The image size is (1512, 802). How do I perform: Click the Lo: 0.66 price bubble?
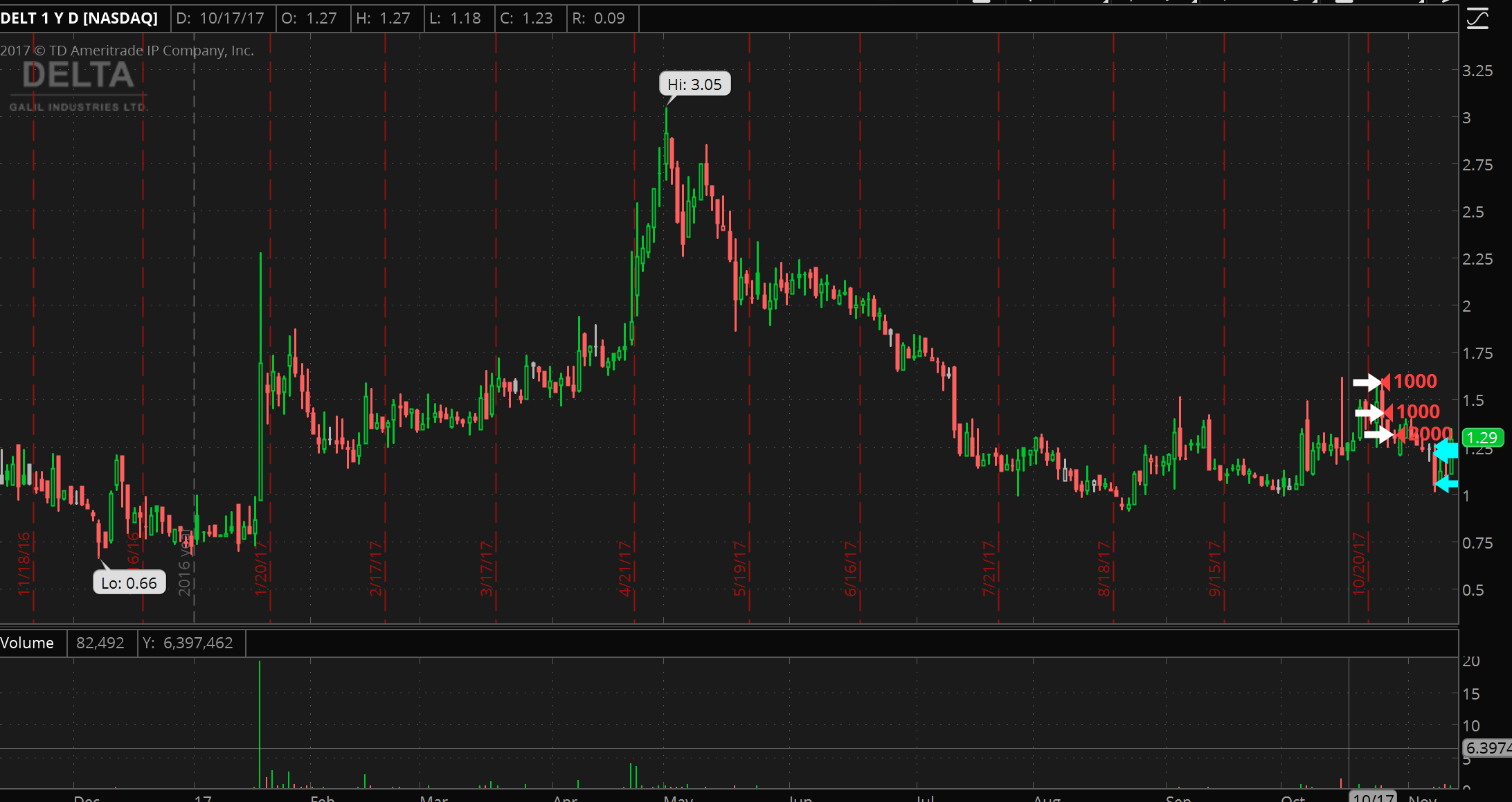[129, 583]
